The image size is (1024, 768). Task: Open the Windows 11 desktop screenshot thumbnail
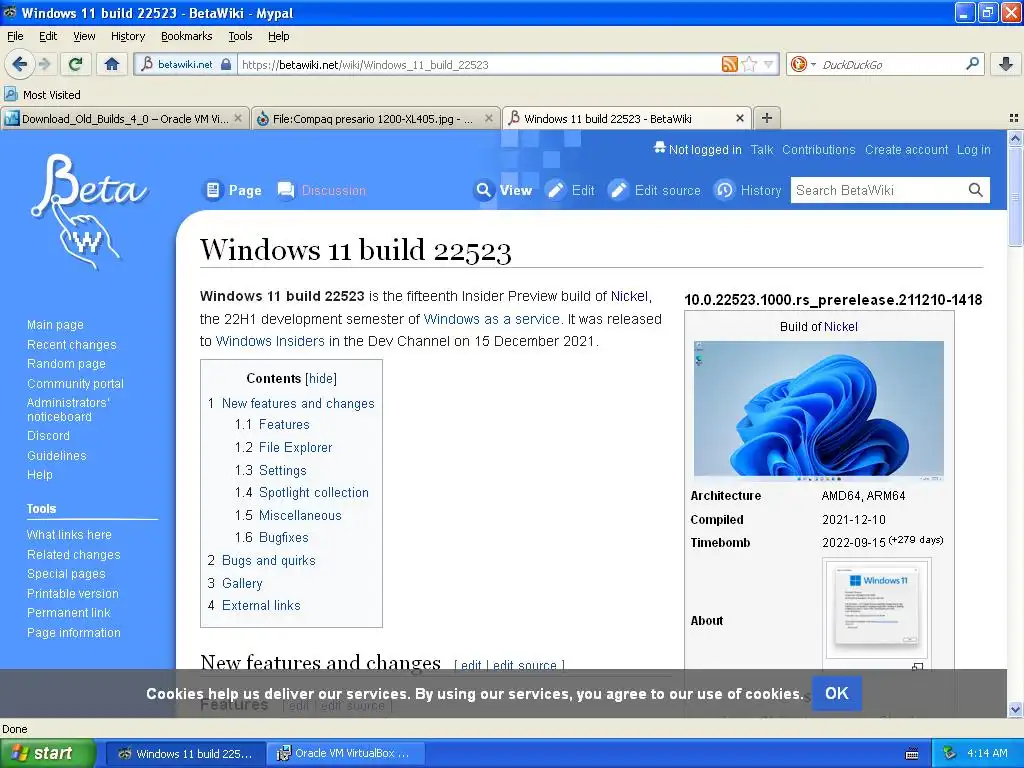pos(818,411)
